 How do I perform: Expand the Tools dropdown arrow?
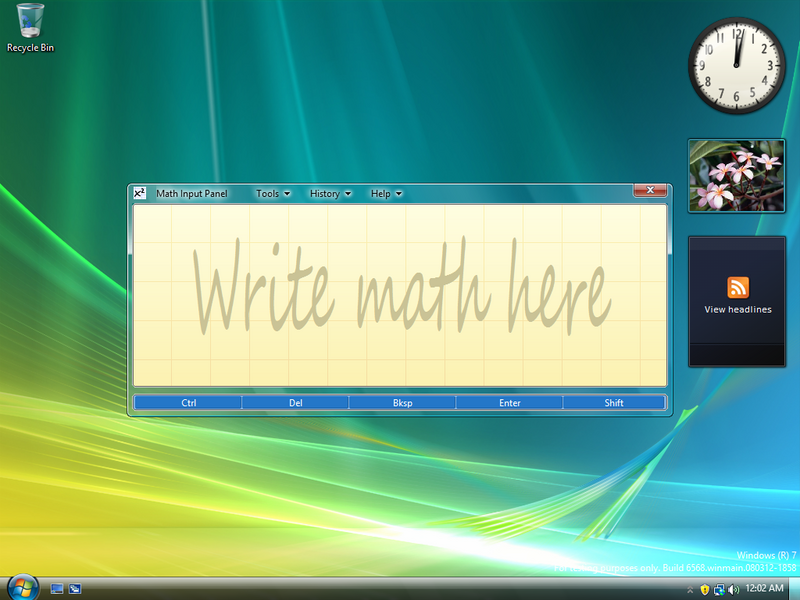point(287,194)
